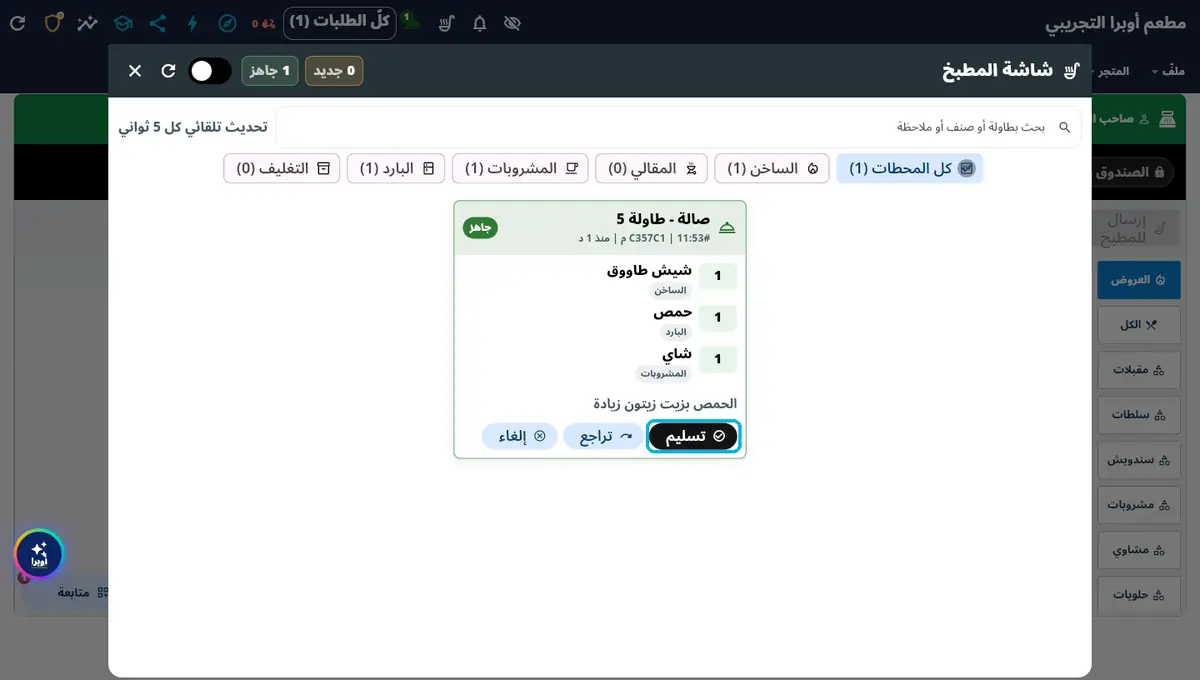Click the red delivery scooter counter icon

tap(263, 22)
